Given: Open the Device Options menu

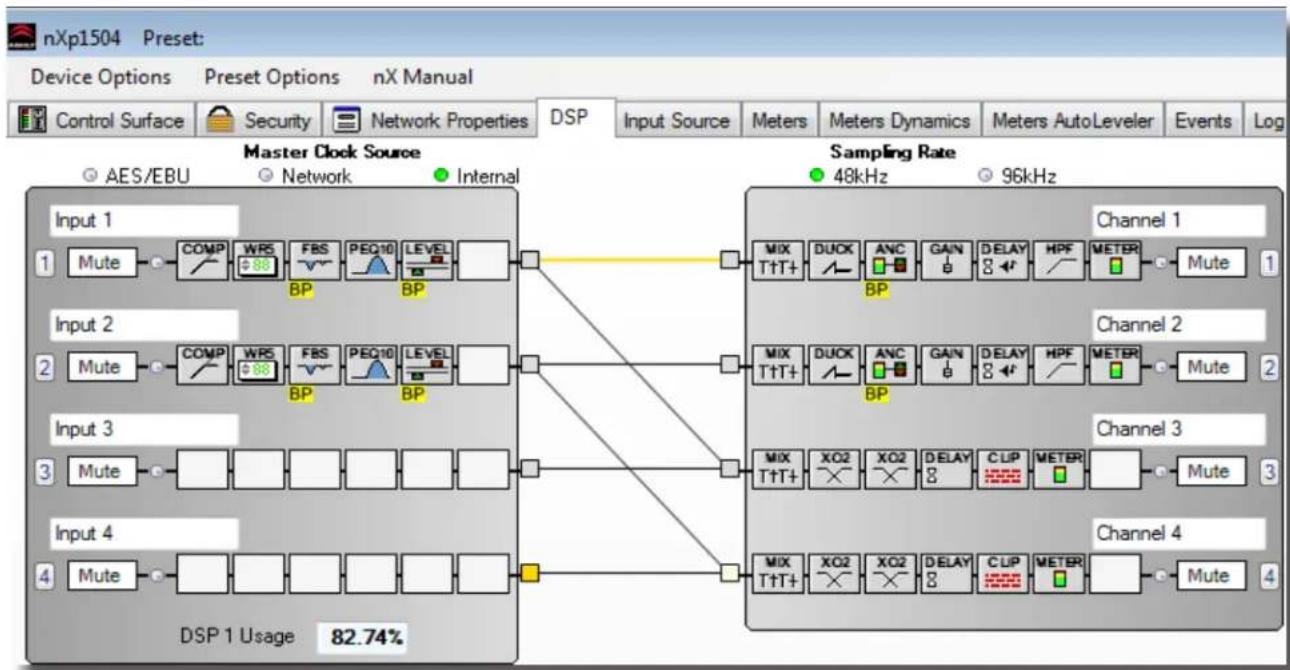Looking at the screenshot, I should click(x=100, y=76).
